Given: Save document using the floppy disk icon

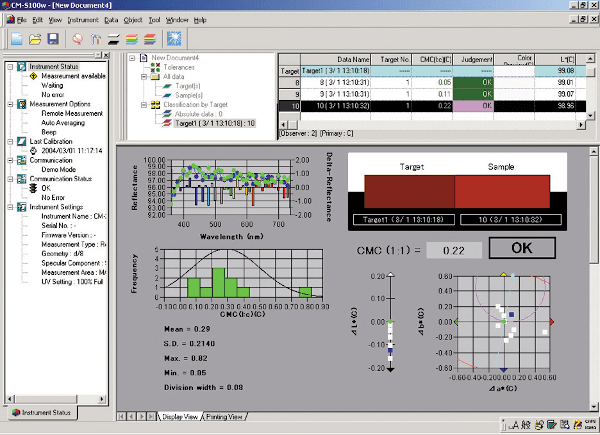Looking at the screenshot, I should 52,39.
